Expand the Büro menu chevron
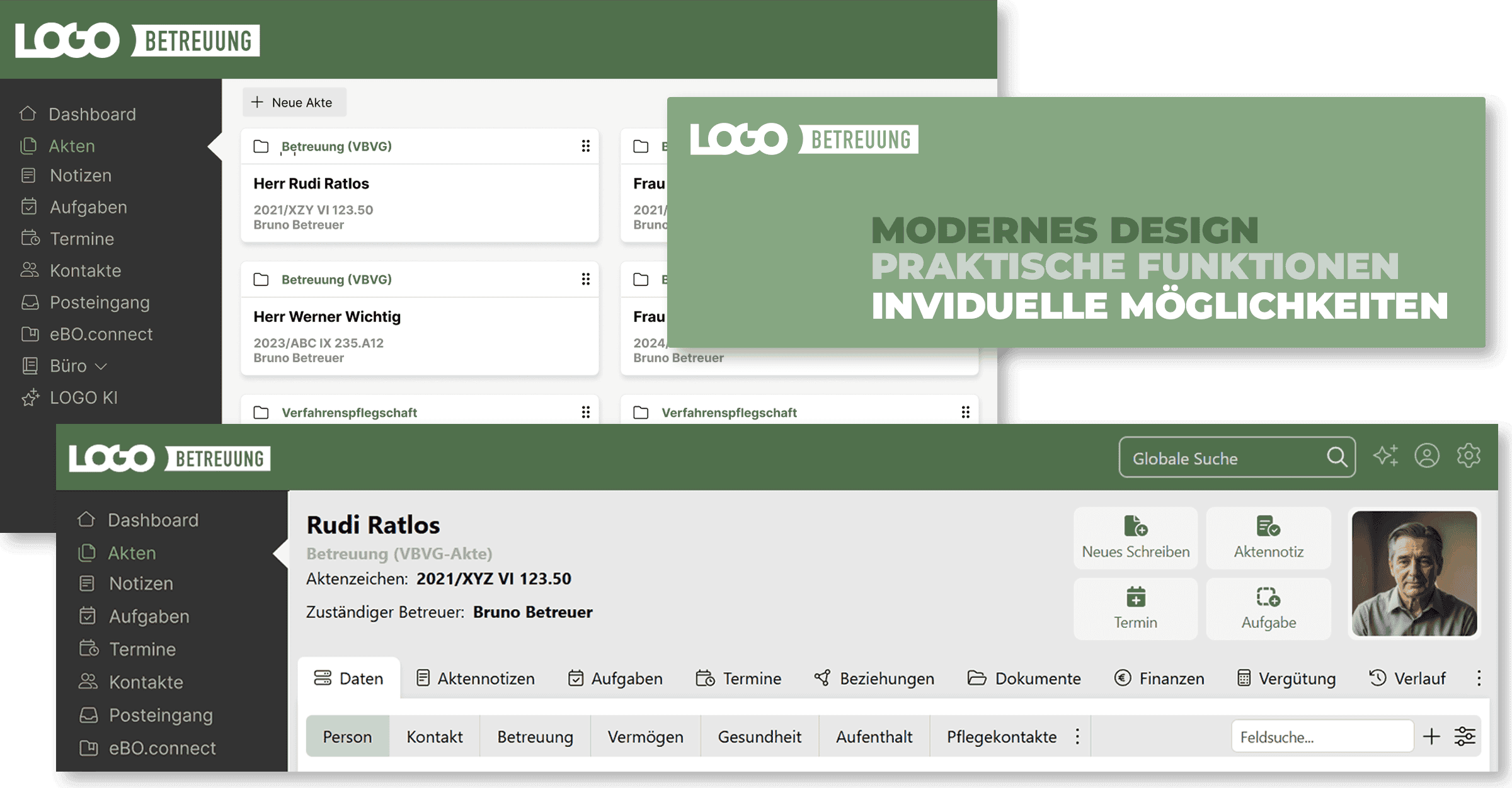Viewport: 1512px width, 788px height. [101, 366]
